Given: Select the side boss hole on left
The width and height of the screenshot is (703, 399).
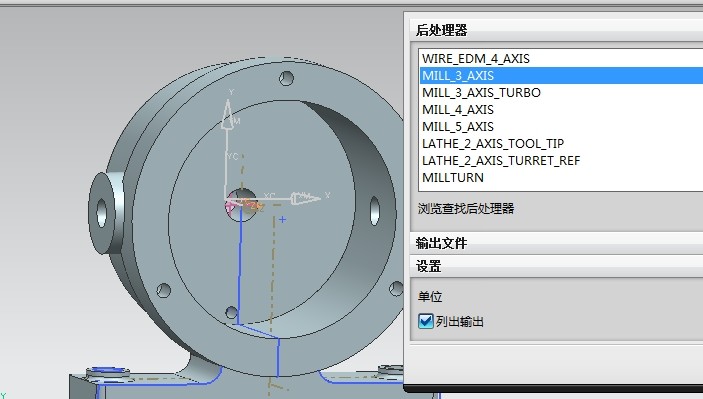Looking at the screenshot, I should pyautogui.click(x=102, y=212).
